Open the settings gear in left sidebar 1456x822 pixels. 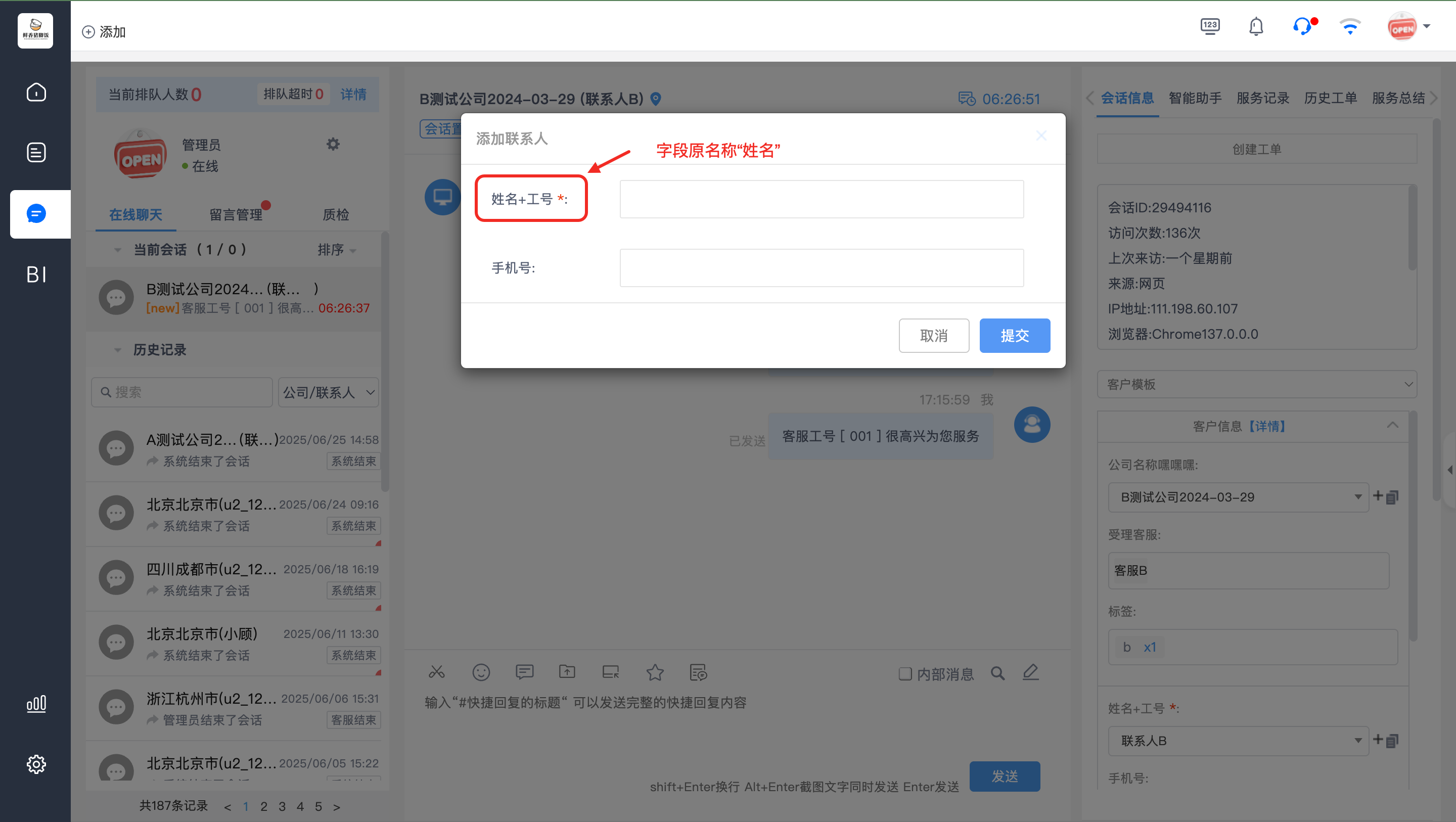[36, 764]
